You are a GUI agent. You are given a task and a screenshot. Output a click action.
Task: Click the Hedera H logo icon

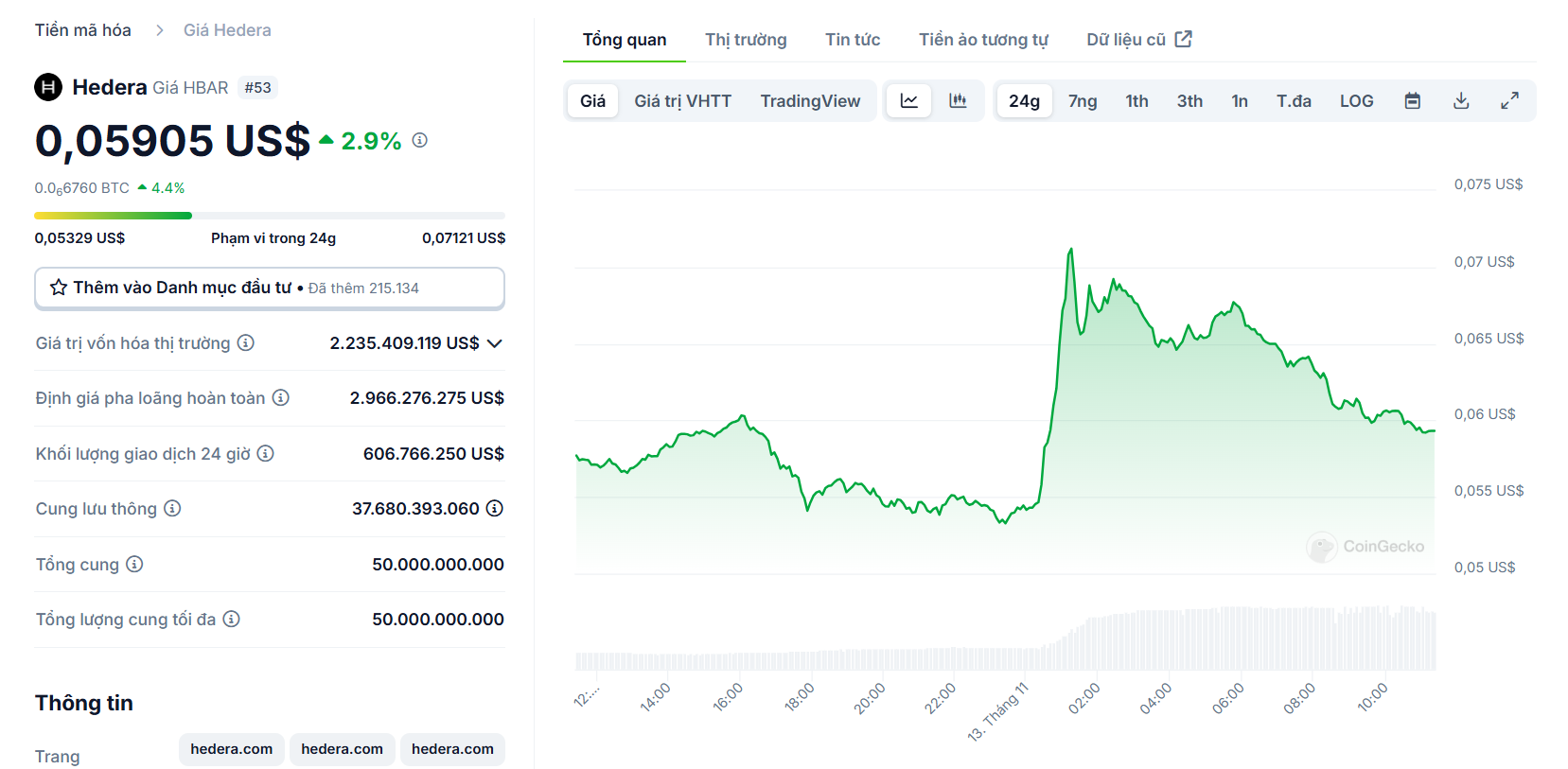click(x=48, y=87)
